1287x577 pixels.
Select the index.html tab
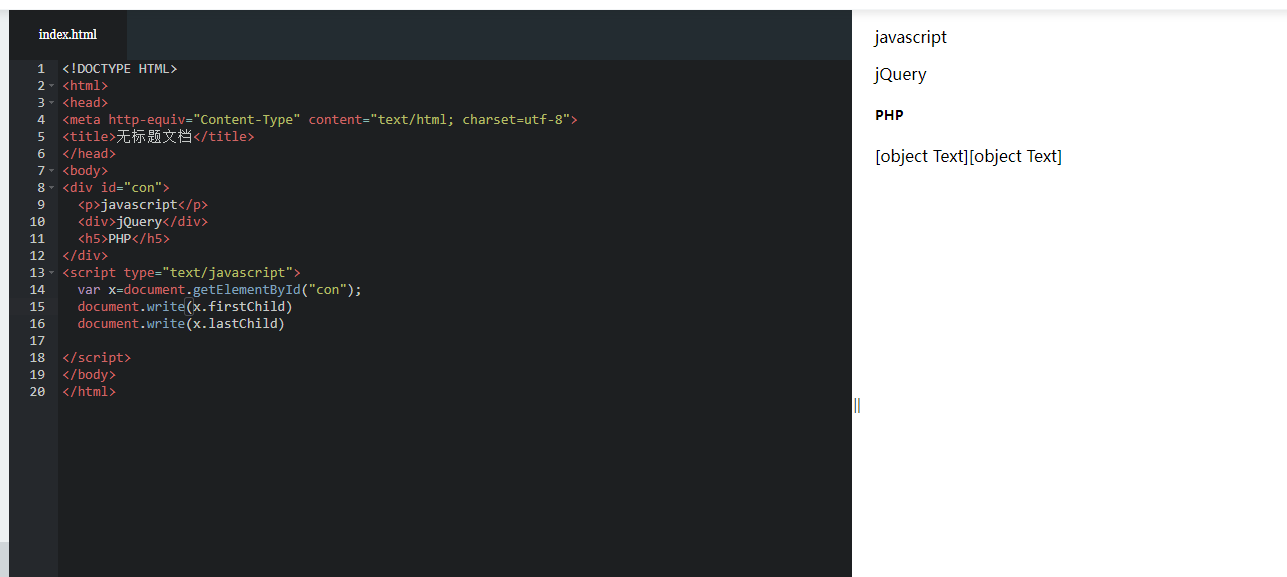[x=68, y=35]
